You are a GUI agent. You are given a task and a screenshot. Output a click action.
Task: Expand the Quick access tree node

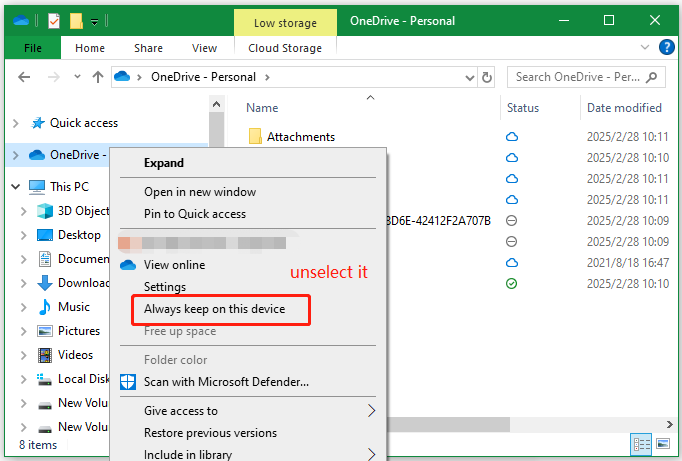pyautogui.click(x=16, y=123)
